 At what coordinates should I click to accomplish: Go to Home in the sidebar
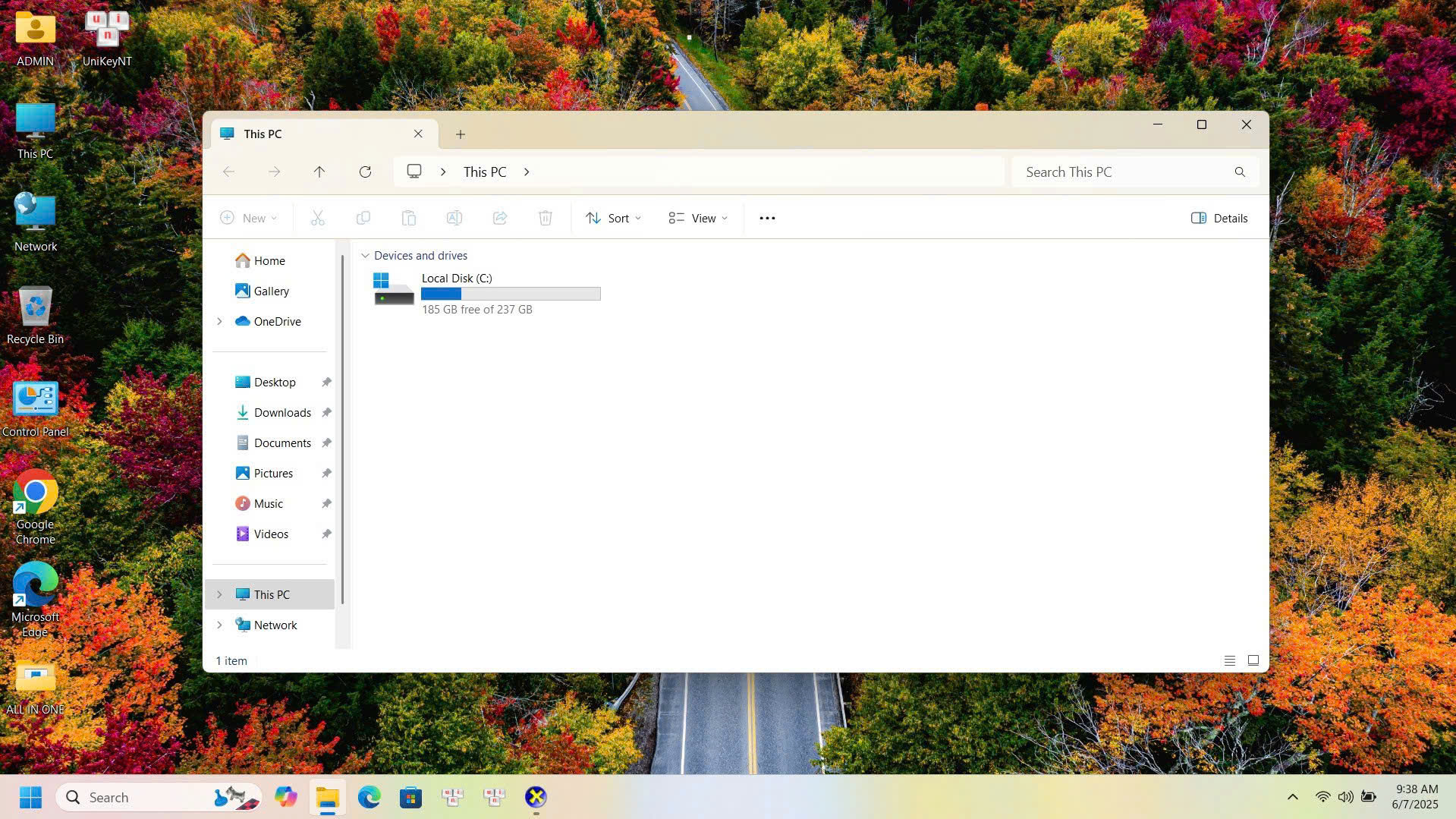[269, 261]
